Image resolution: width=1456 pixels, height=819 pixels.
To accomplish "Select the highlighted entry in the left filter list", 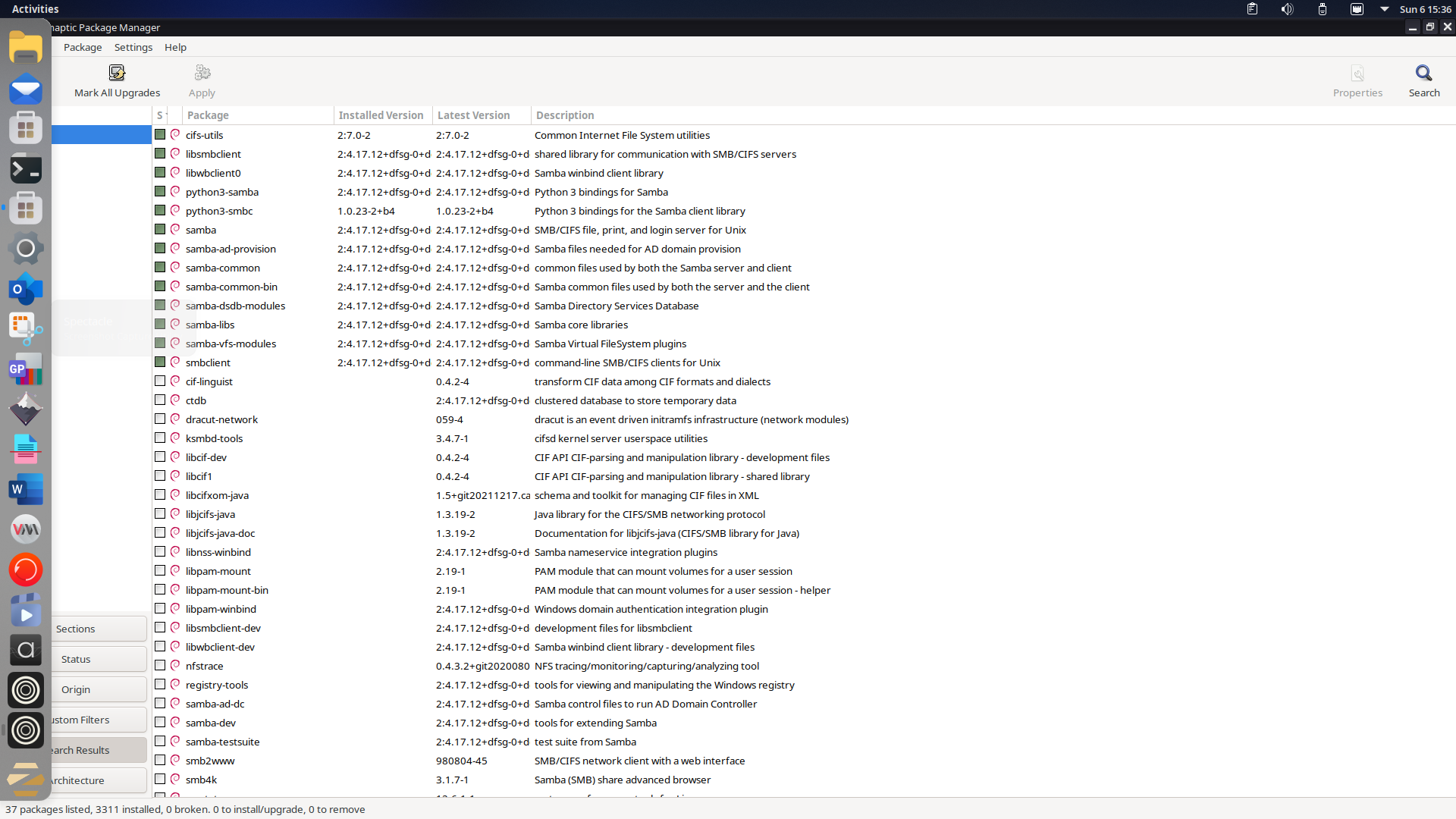I will tap(102, 134).
